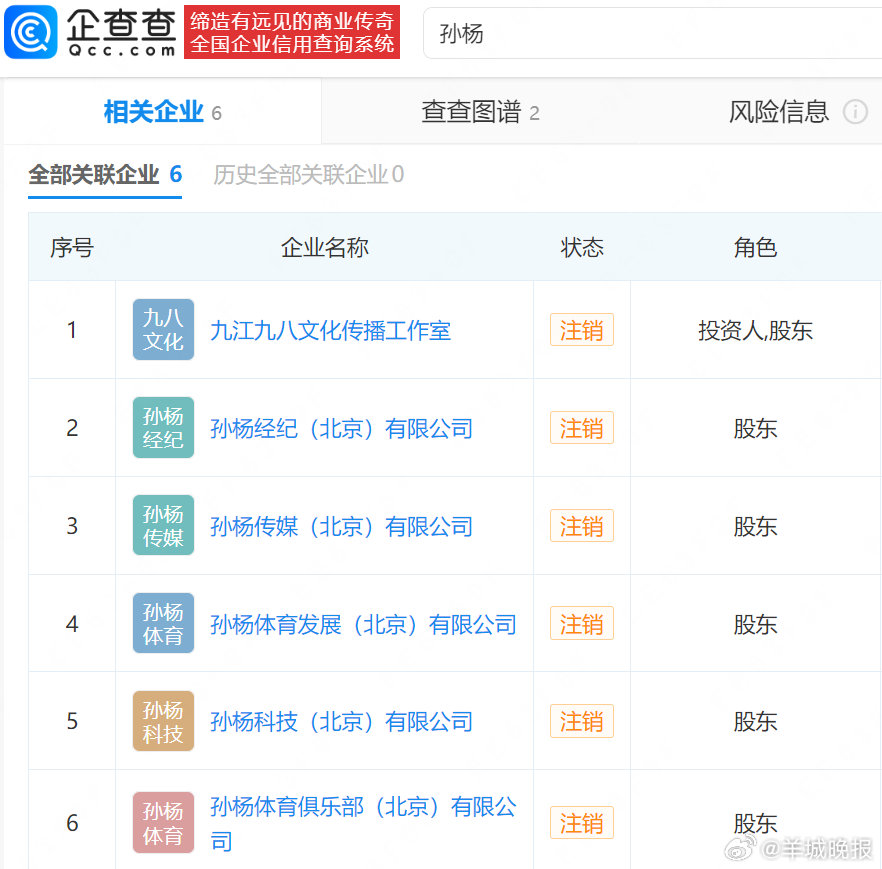Click the 企查查 Qcc.com wordmark
The height and width of the screenshot is (869, 882).
tap(122, 33)
